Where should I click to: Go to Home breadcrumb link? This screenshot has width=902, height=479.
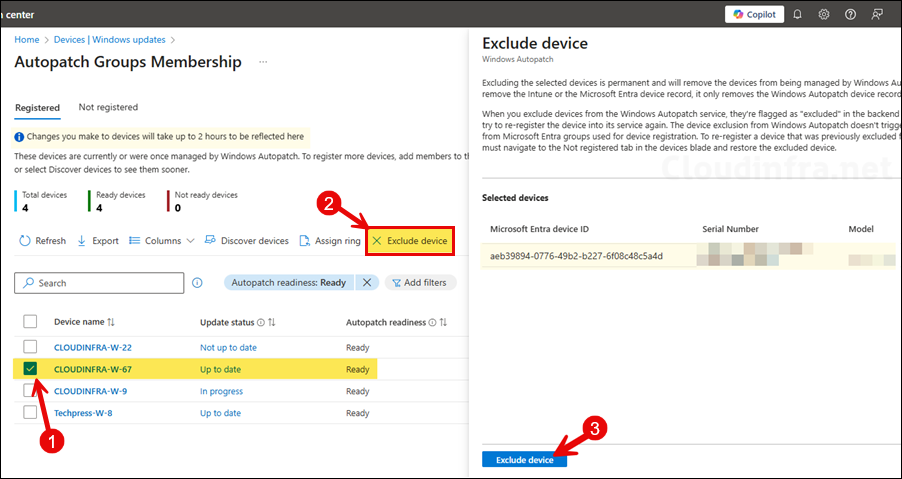27,40
